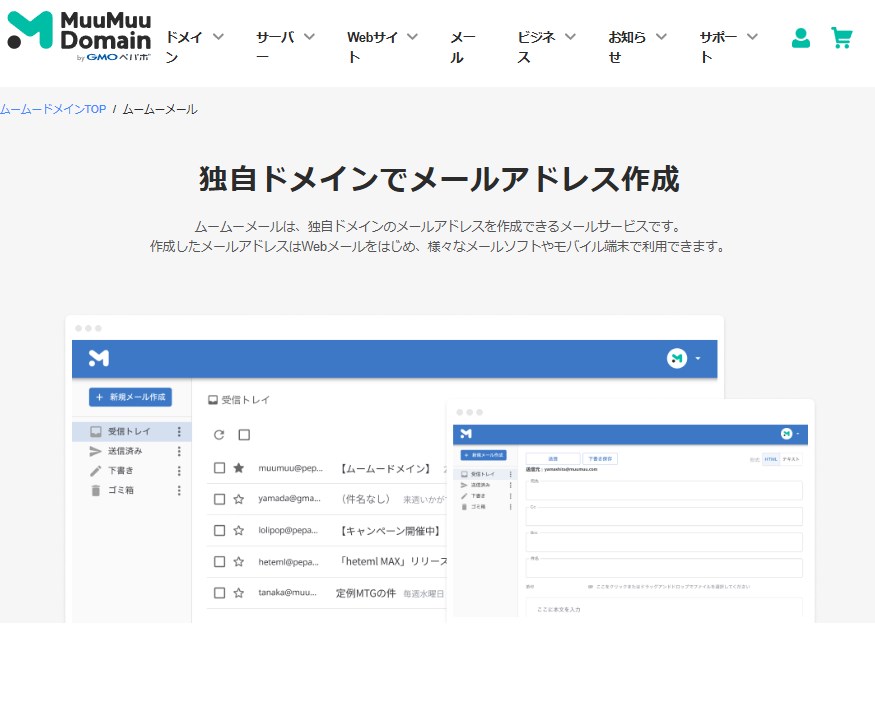Screen dimensions: 875x723
Task: Expand the ドメイン dropdown menu
Action: click(x=218, y=37)
